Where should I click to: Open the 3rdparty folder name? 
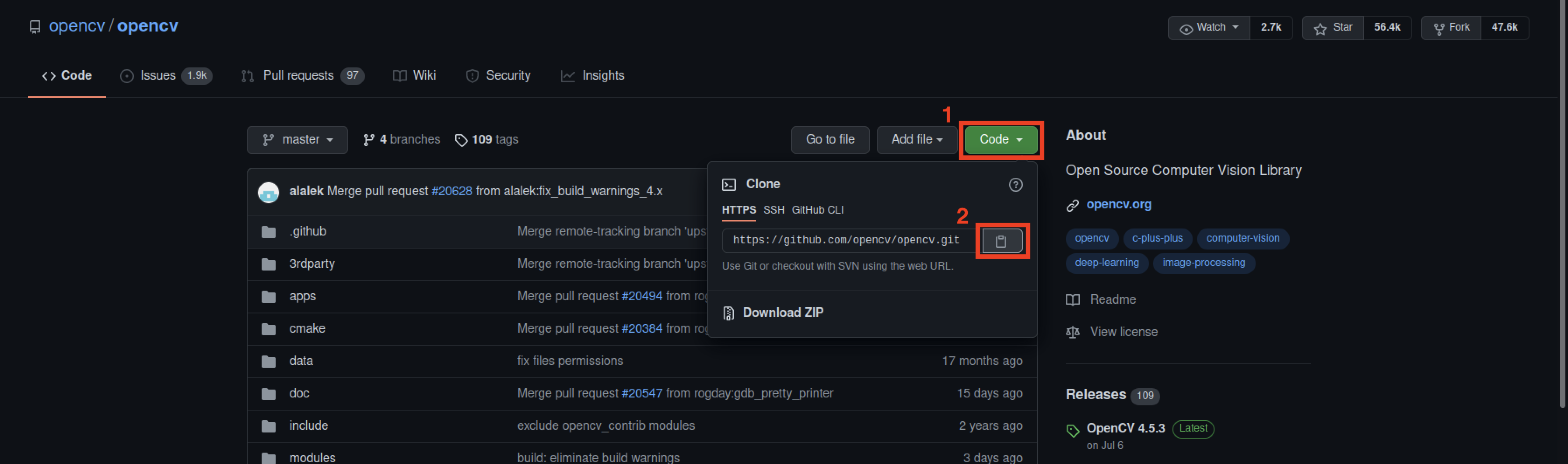pyautogui.click(x=311, y=264)
